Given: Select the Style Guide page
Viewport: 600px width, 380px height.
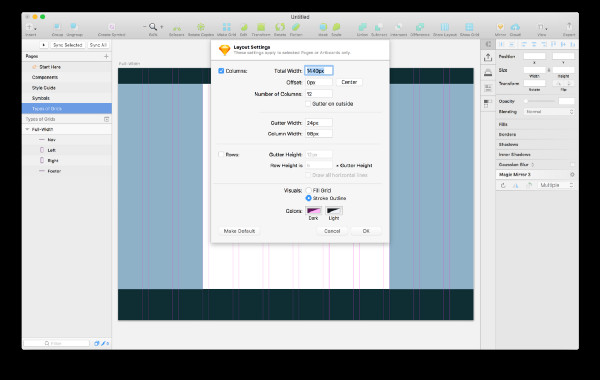Looking at the screenshot, I should (x=44, y=88).
